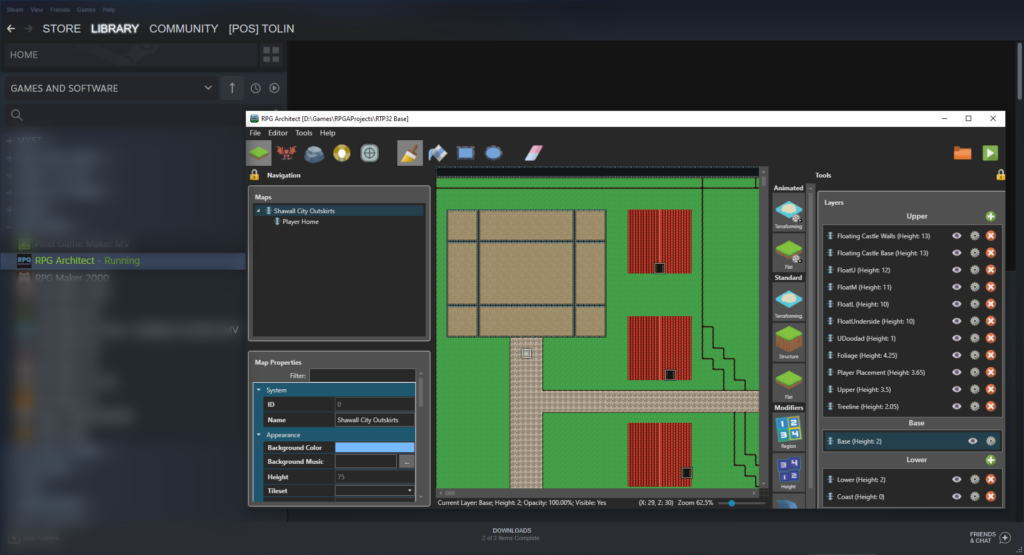Select the paintbrush draw tool

click(410, 153)
